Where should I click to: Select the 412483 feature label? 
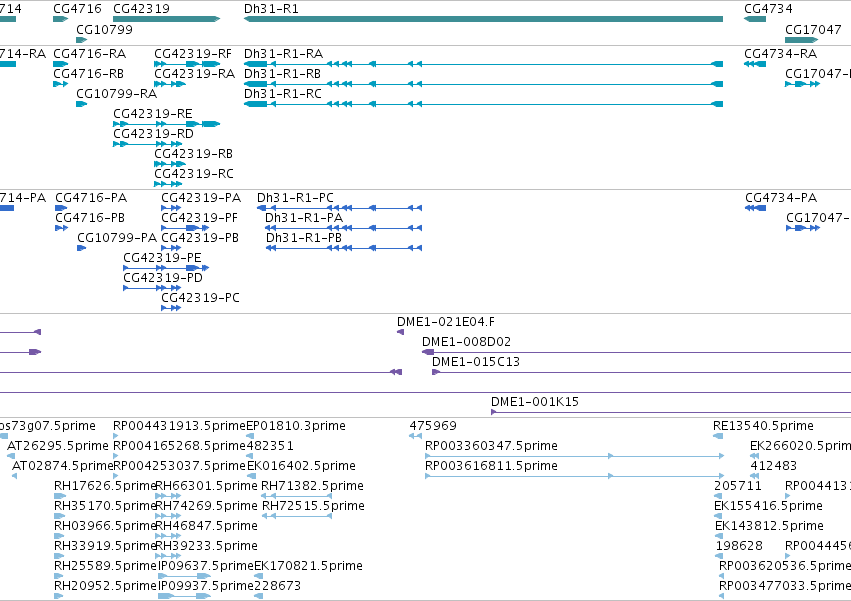(x=774, y=466)
